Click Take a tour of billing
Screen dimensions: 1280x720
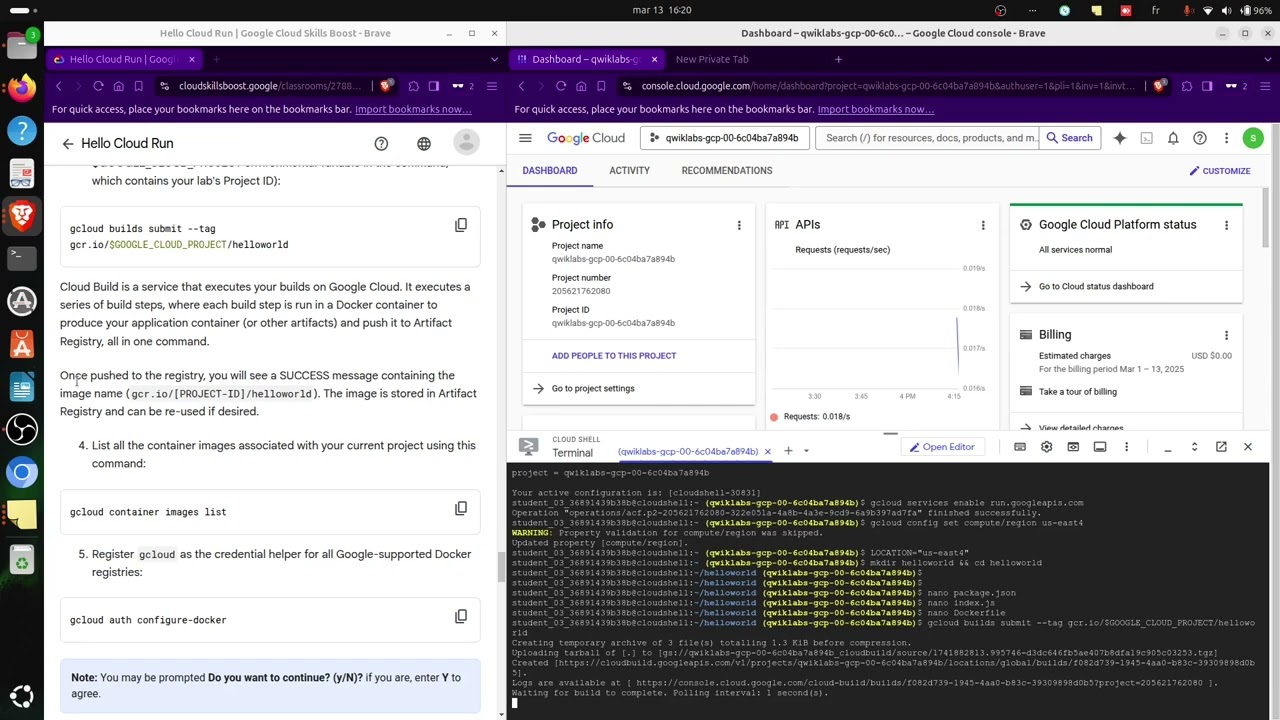1078,392
